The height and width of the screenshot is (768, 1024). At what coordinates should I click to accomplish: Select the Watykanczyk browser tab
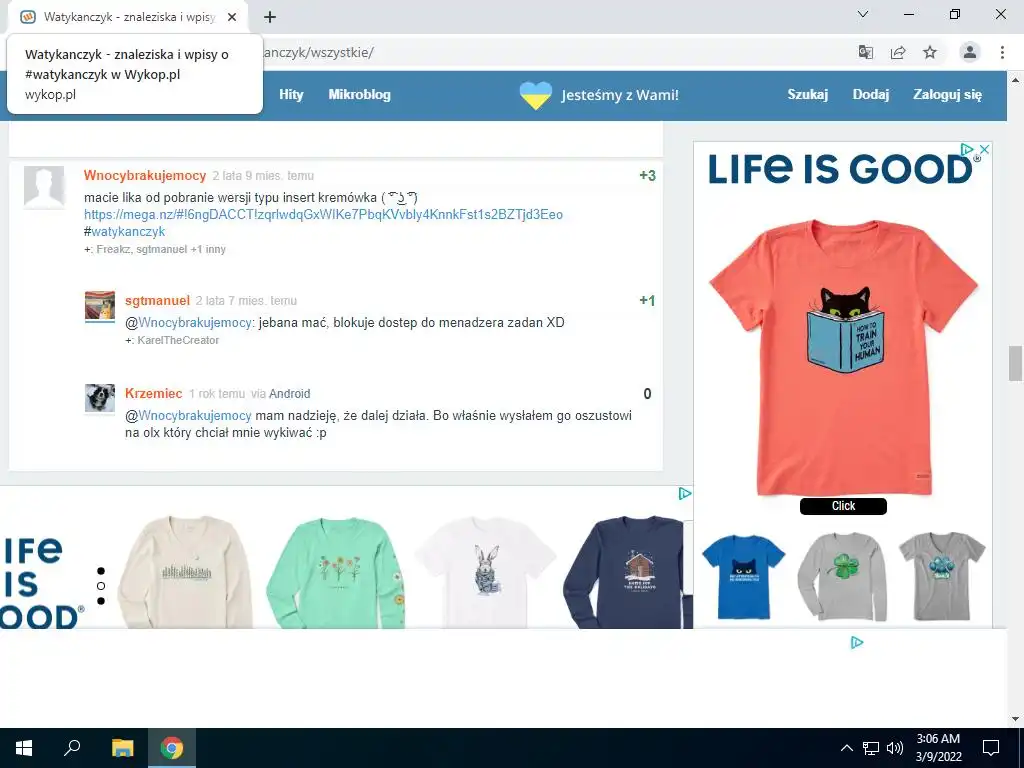click(x=128, y=17)
